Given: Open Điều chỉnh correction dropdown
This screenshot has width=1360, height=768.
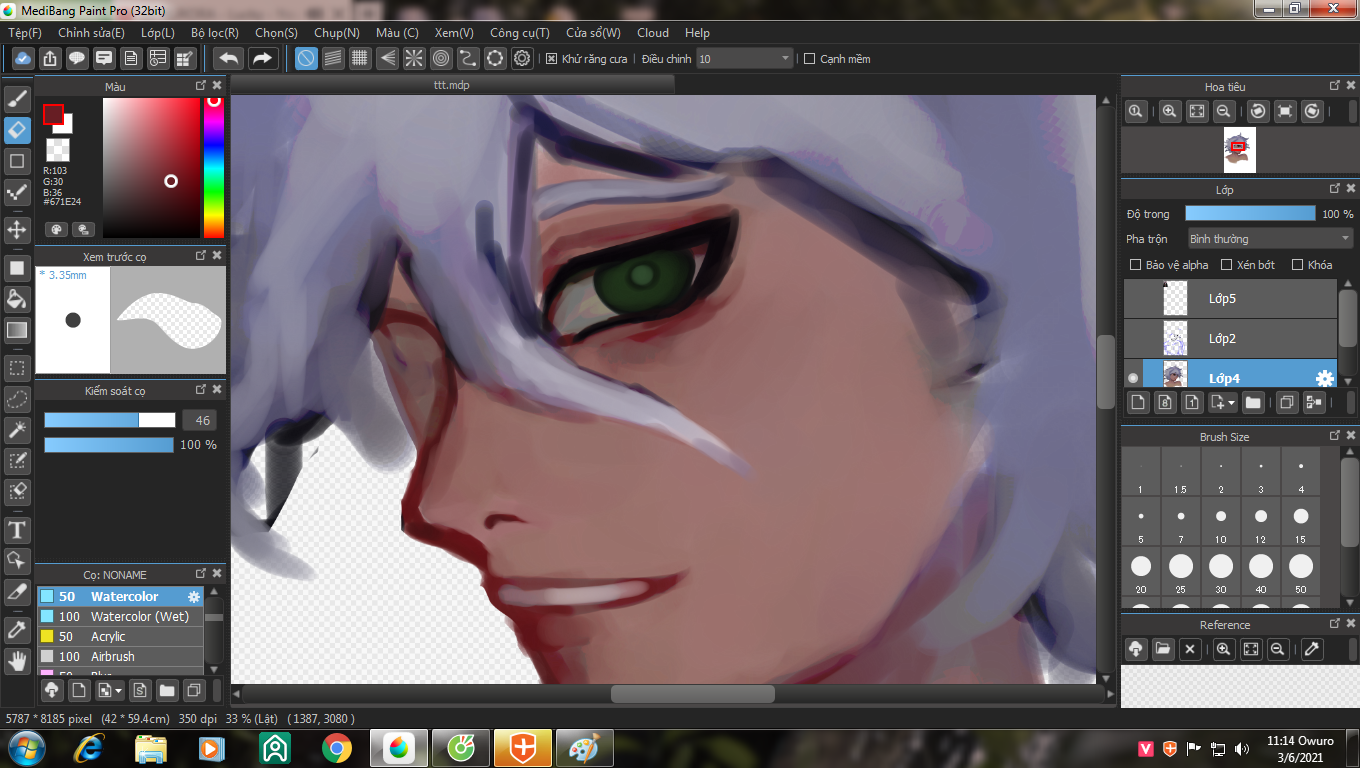Looking at the screenshot, I should pyautogui.click(x=745, y=59).
